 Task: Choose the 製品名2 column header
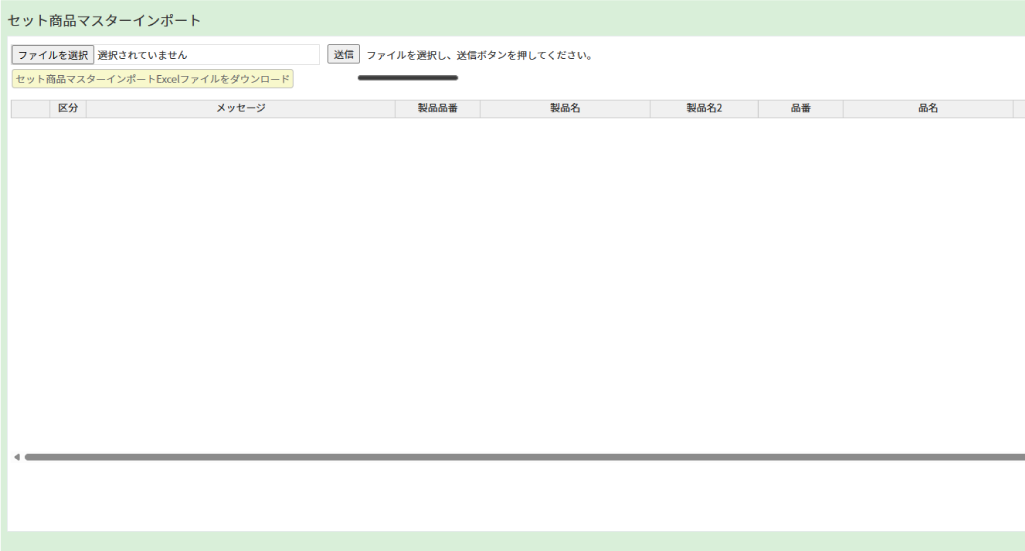(x=704, y=108)
